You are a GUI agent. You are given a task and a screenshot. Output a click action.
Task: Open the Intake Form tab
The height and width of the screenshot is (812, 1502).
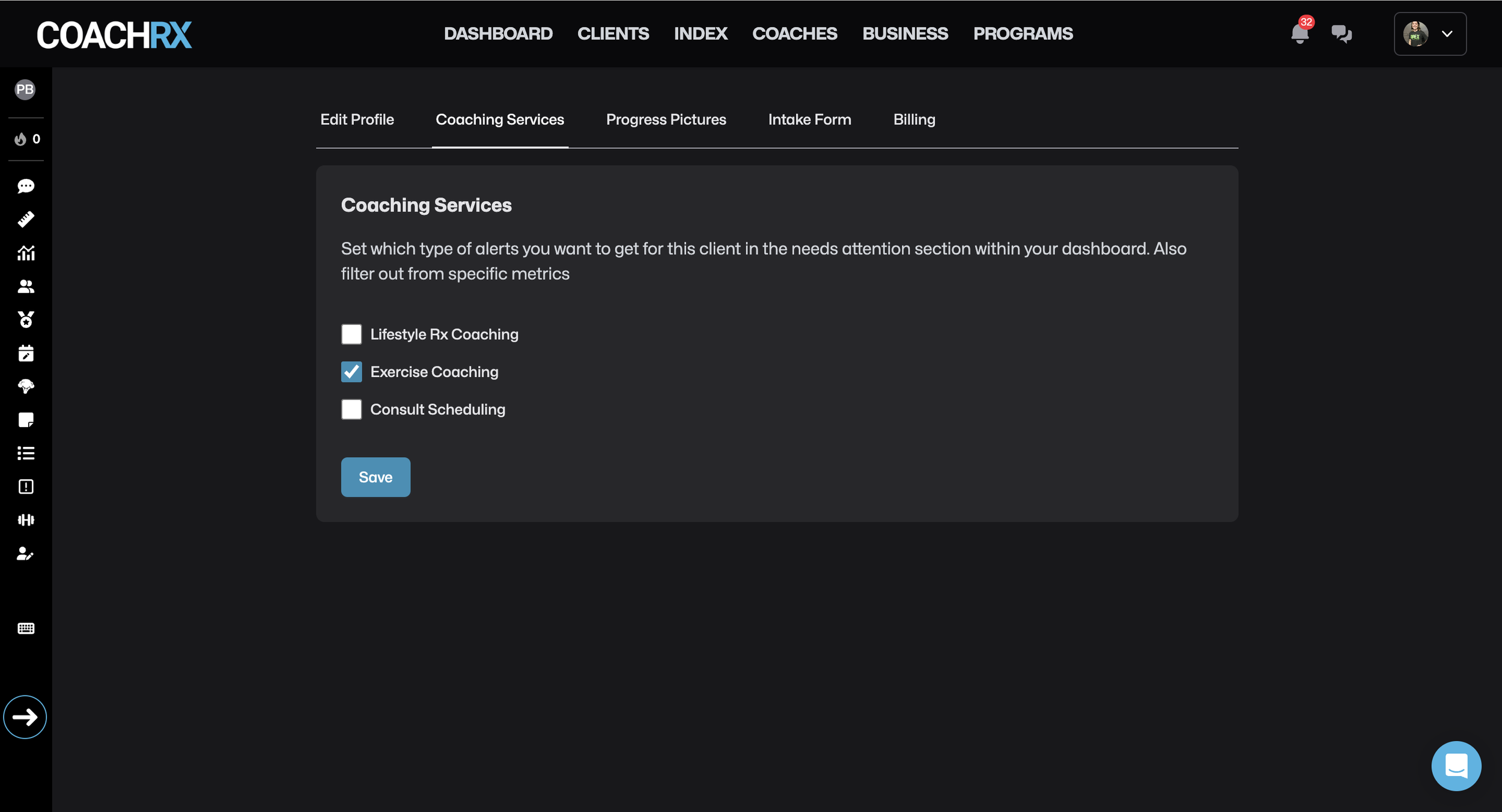pos(809,120)
